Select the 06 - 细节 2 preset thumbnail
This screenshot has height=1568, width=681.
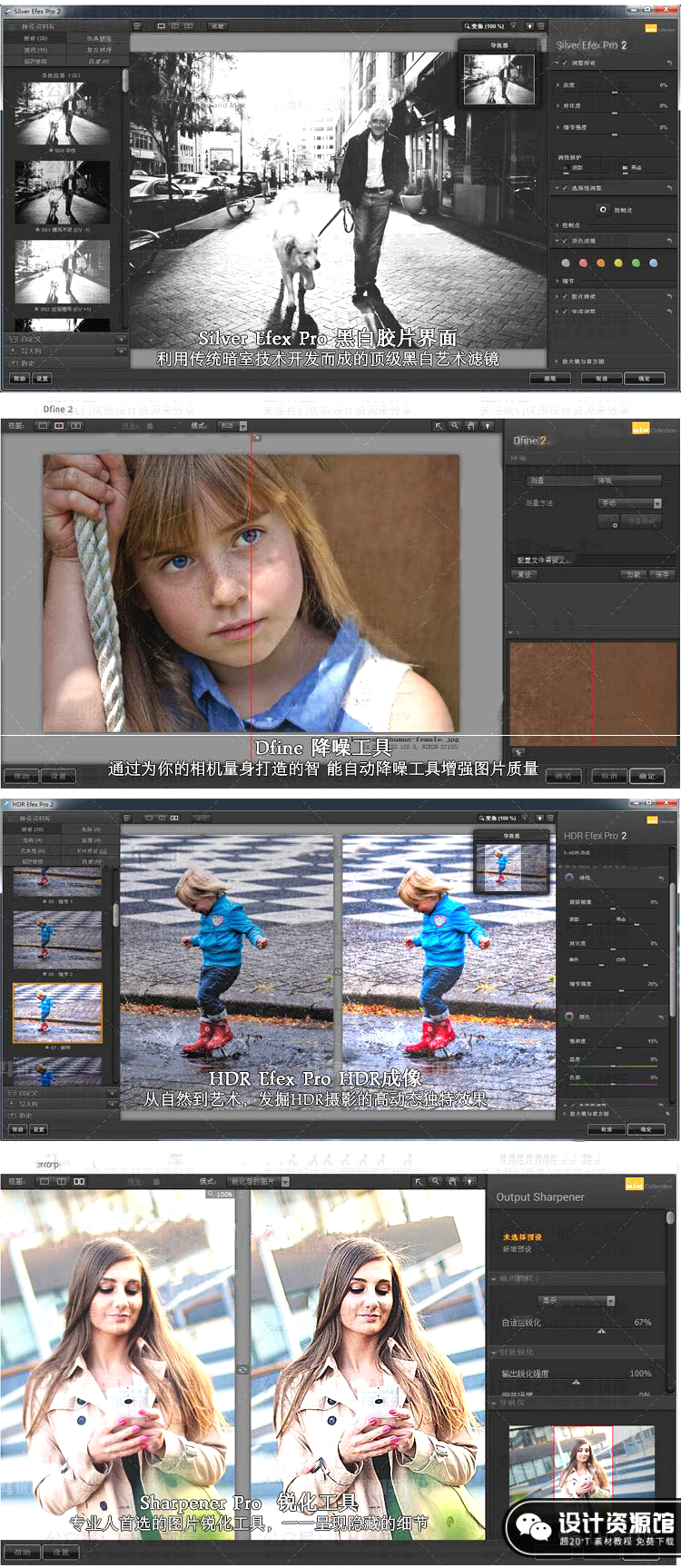tap(57, 942)
